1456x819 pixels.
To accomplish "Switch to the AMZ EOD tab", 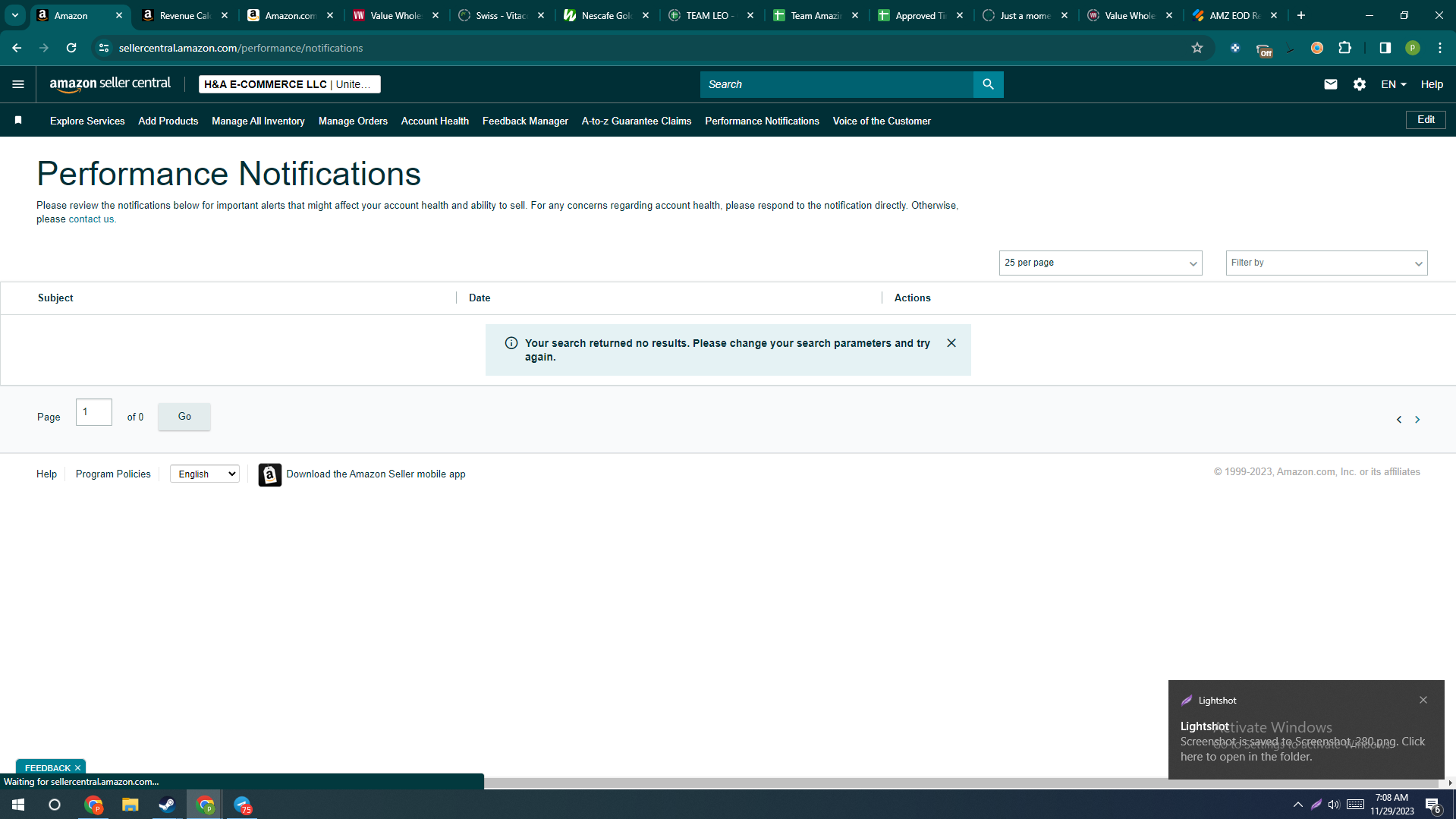I will click(x=1234, y=15).
